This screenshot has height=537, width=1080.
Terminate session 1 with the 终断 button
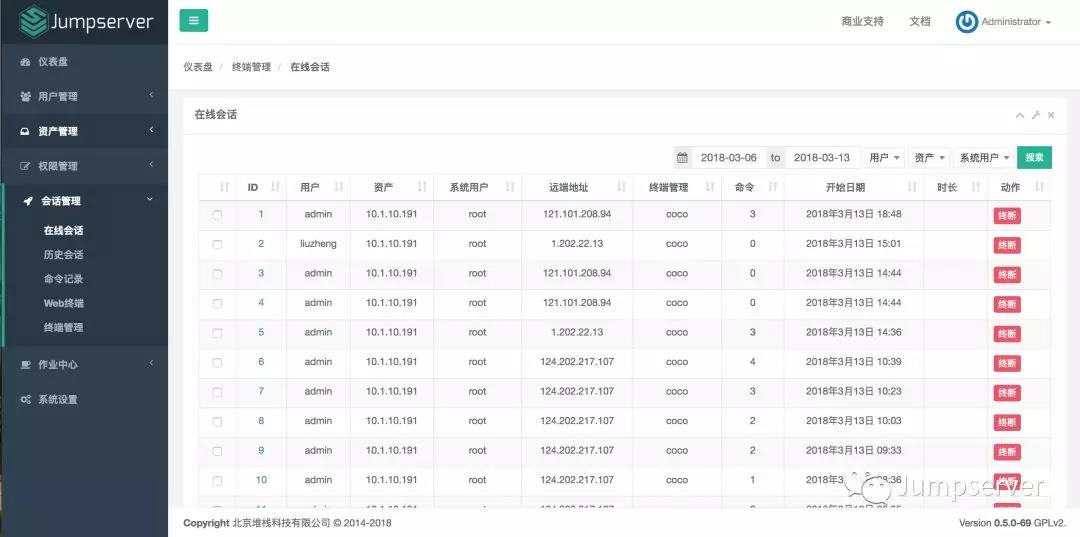pyautogui.click(x=1006, y=215)
